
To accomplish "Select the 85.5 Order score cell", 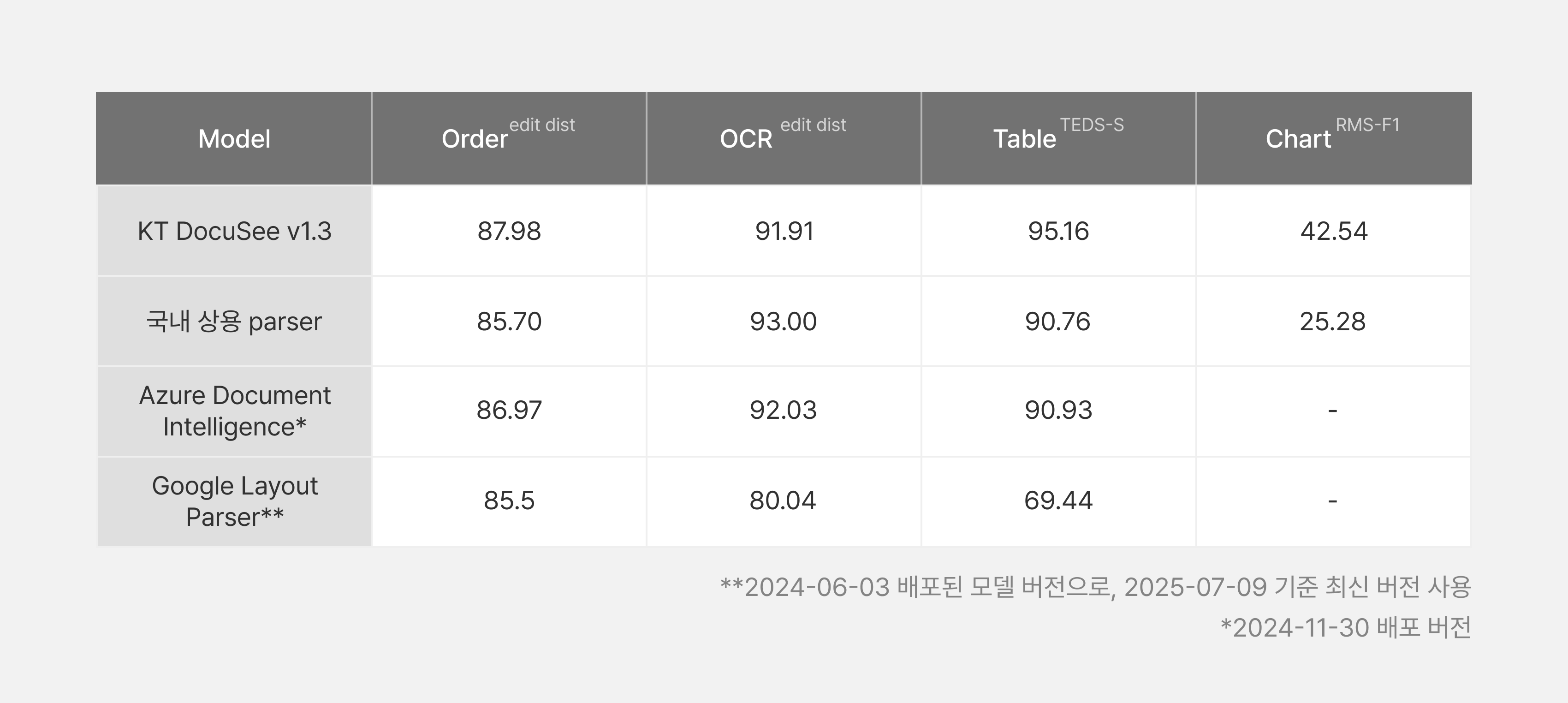I will [x=509, y=501].
